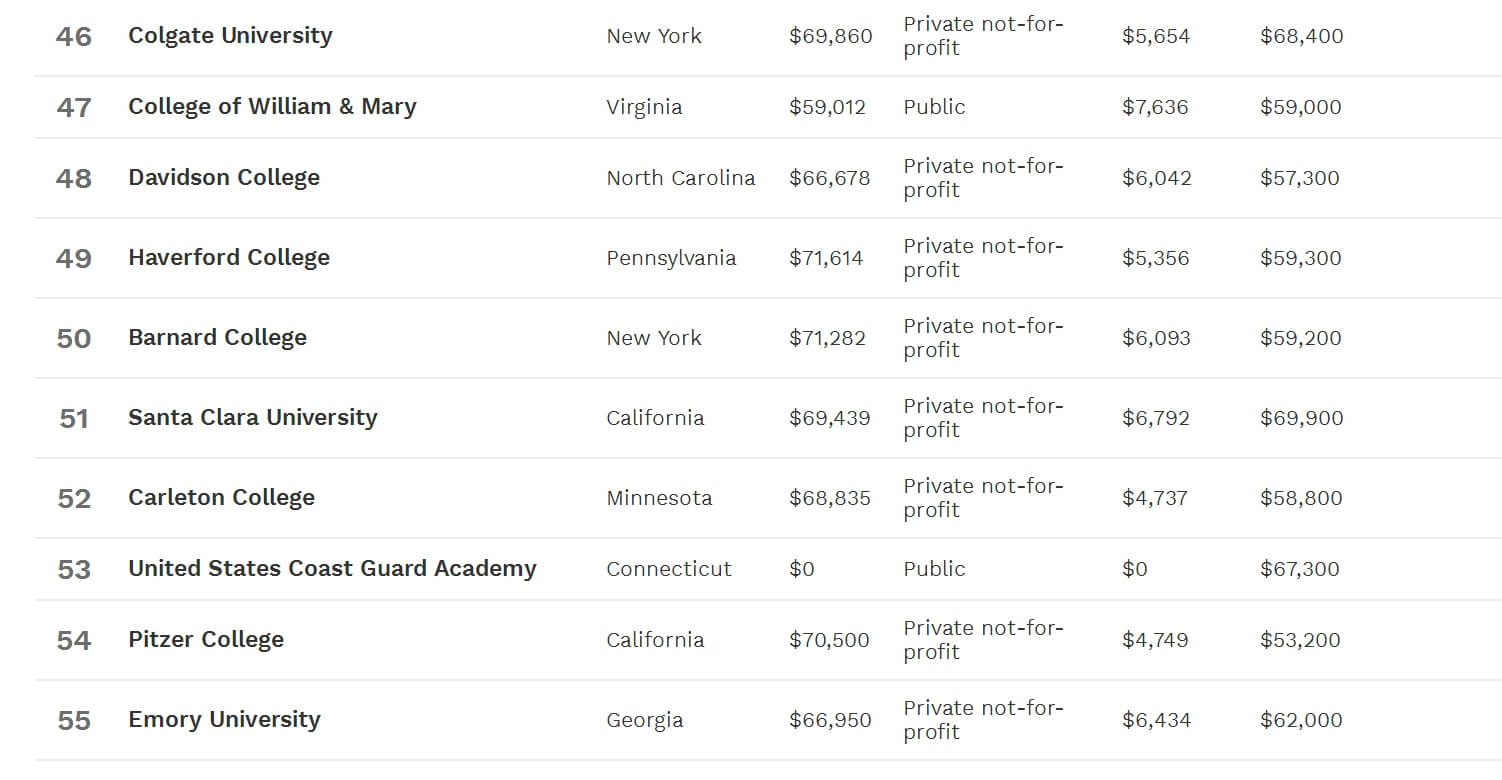Click the $69,900 salary for Santa Clara
Viewport: 1502px width, 780px height.
pos(1301,418)
